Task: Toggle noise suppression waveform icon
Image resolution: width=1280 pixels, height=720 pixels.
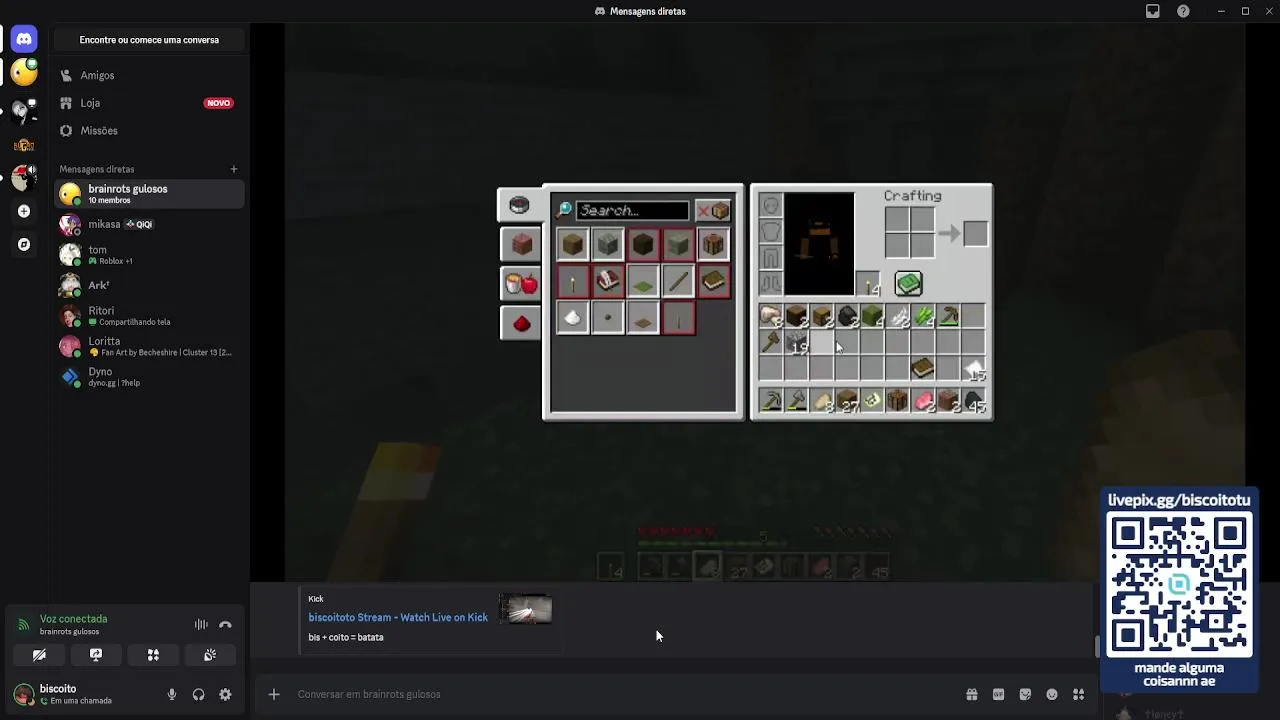Action: (x=201, y=625)
